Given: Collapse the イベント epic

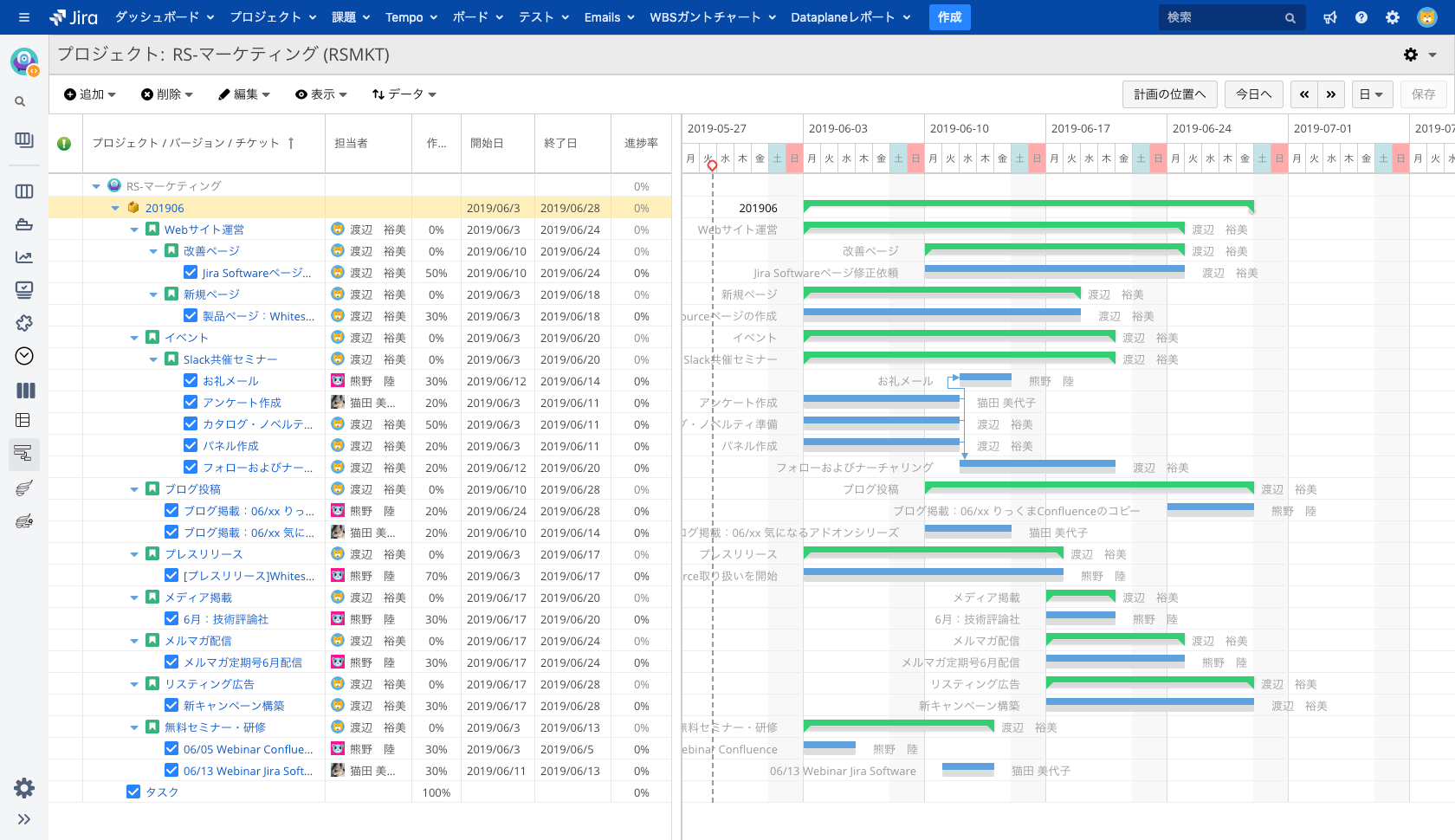Looking at the screenshot, I should (x=134, y=338).
